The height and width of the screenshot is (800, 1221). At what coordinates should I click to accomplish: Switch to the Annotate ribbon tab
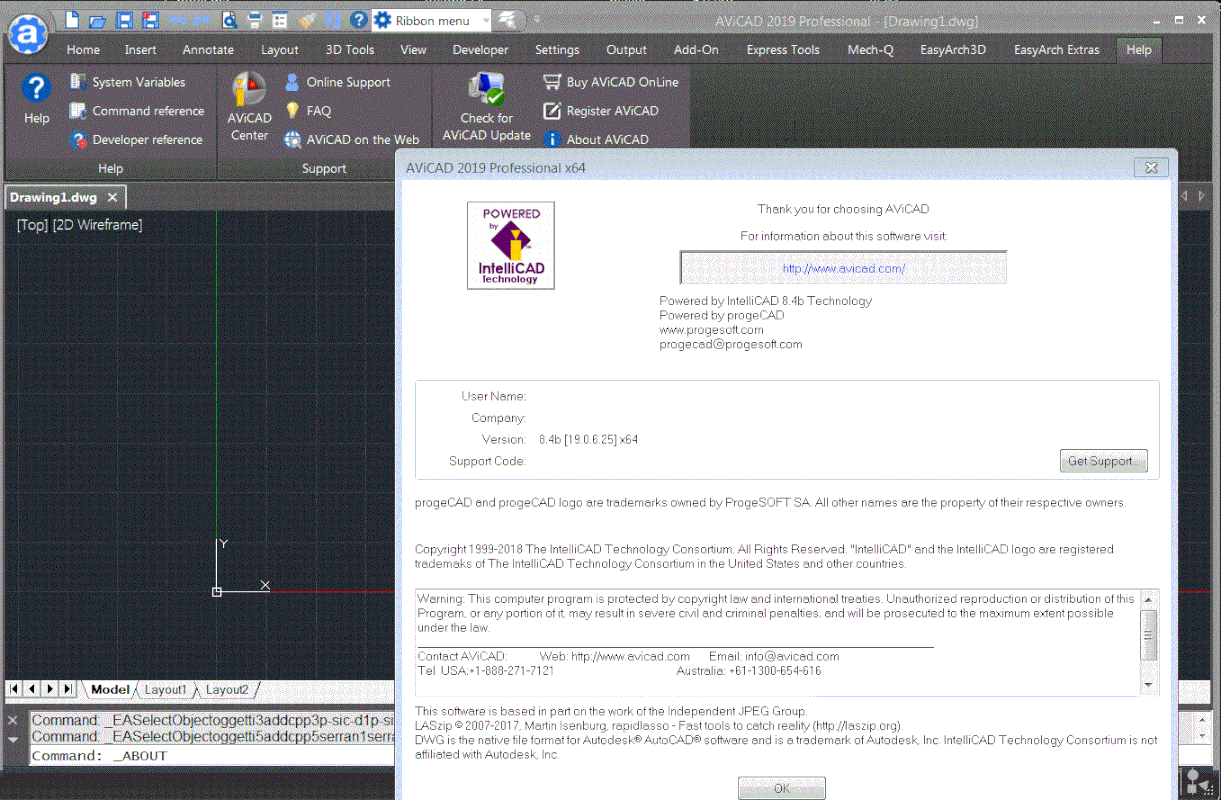(x=208, y=50)
